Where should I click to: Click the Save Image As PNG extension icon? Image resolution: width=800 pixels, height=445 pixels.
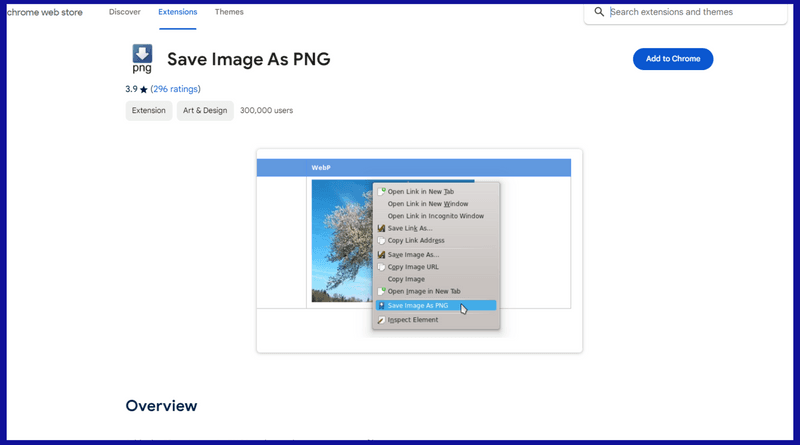coord(142,59)
